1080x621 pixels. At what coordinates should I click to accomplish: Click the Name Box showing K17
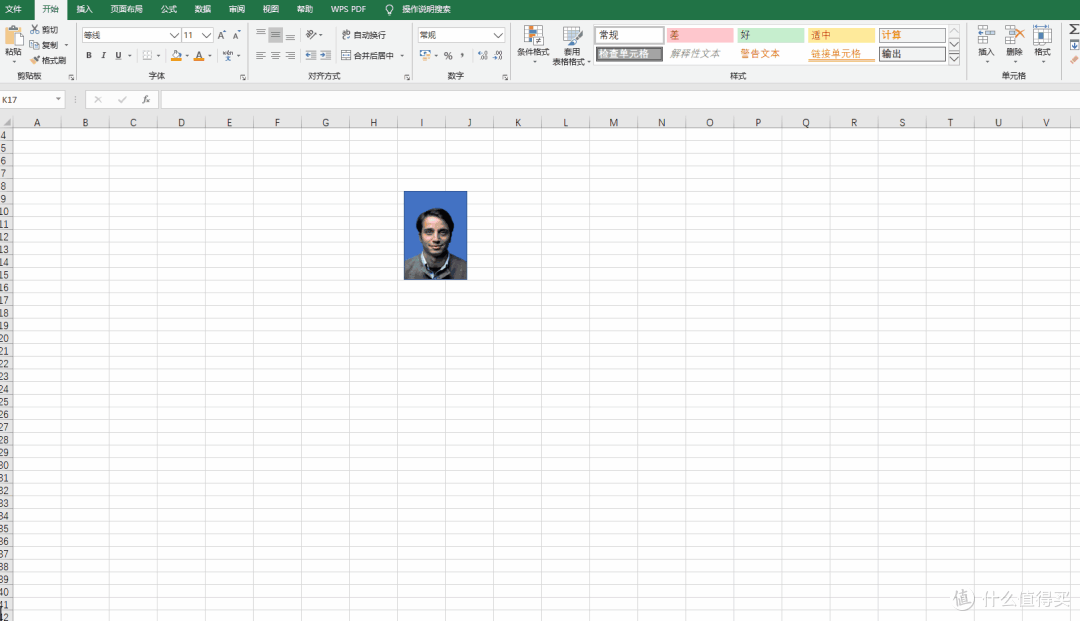32,100
